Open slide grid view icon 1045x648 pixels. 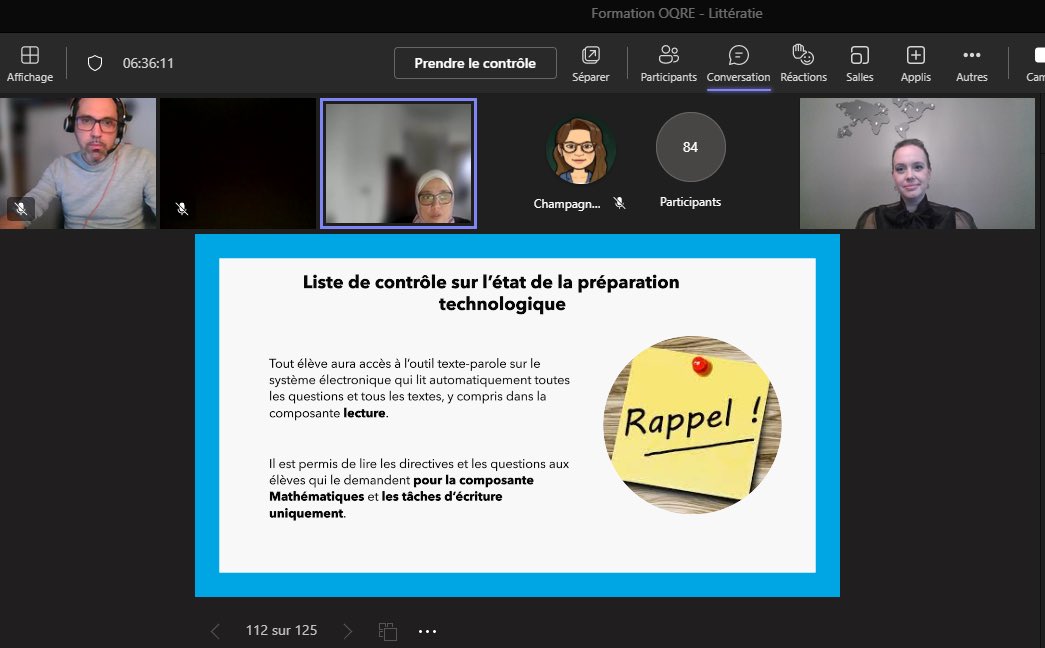pos(388,631)
